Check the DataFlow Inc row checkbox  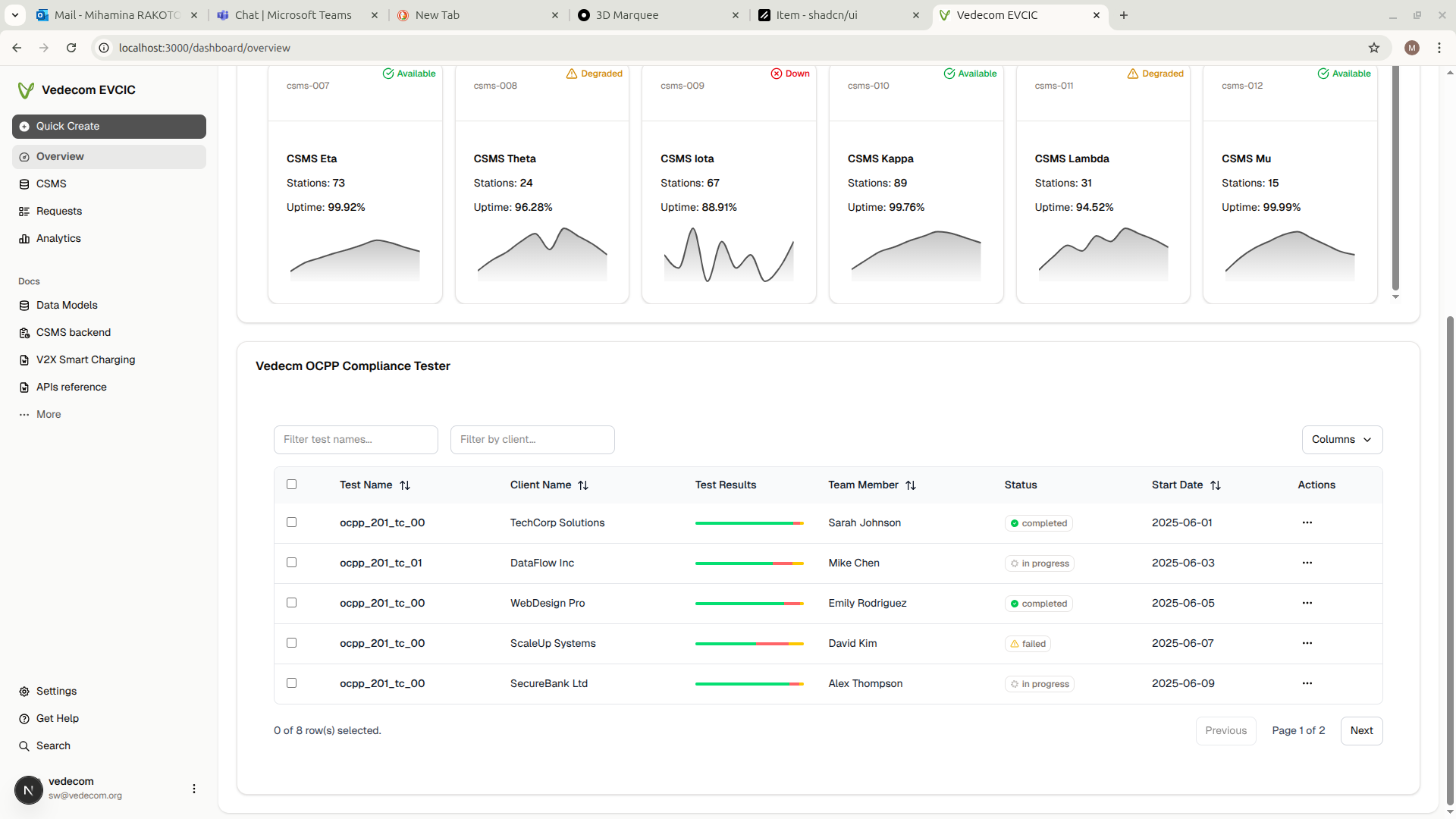[x=291, y=563]
